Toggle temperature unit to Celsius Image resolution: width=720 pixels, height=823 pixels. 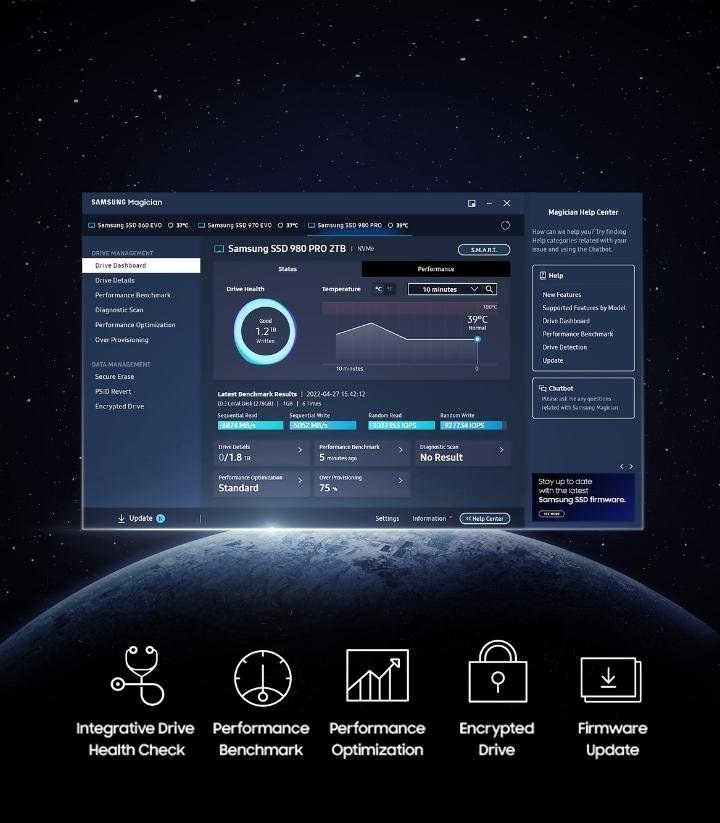[x=379, y=289]
